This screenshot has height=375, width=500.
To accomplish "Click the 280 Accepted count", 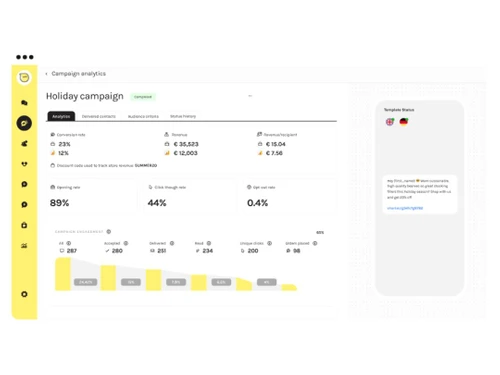I will tap(117, 251).
